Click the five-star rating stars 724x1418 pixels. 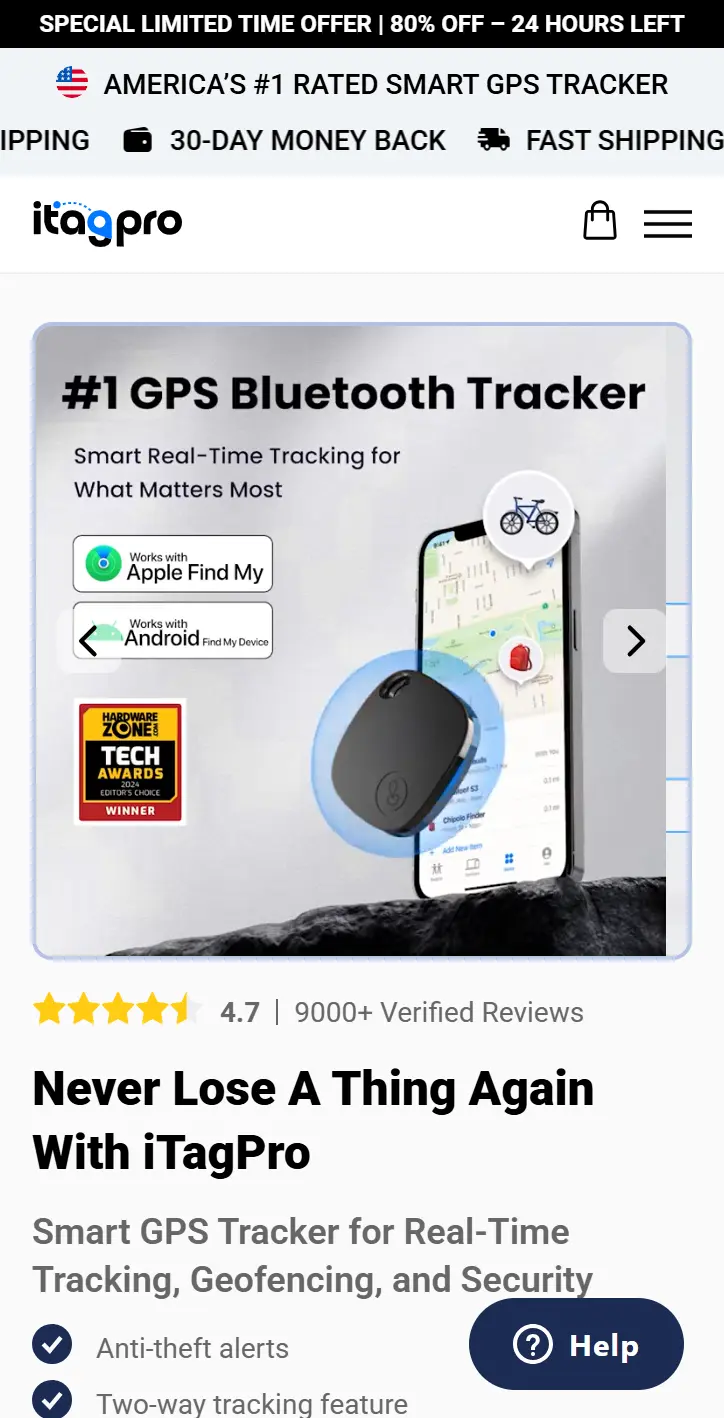[116, 1010]
